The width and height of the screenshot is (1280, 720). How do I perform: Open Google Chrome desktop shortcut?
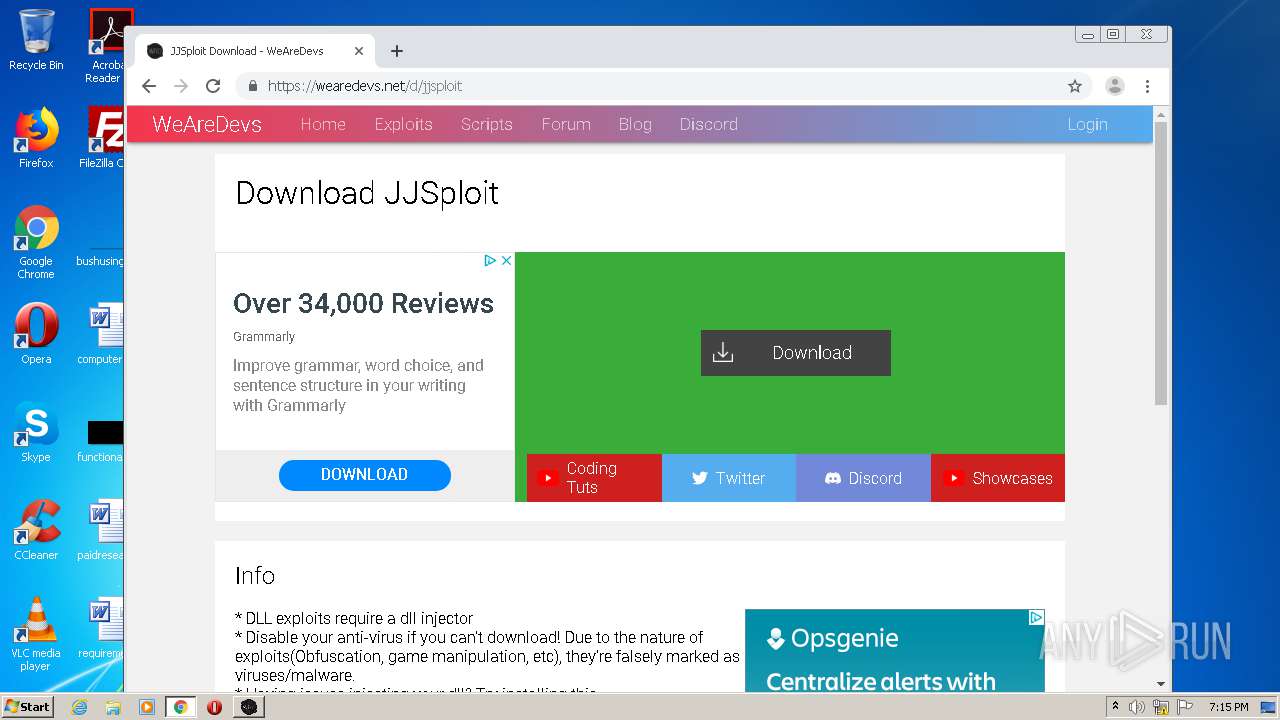pyautogui.click(x=36, y=242)
